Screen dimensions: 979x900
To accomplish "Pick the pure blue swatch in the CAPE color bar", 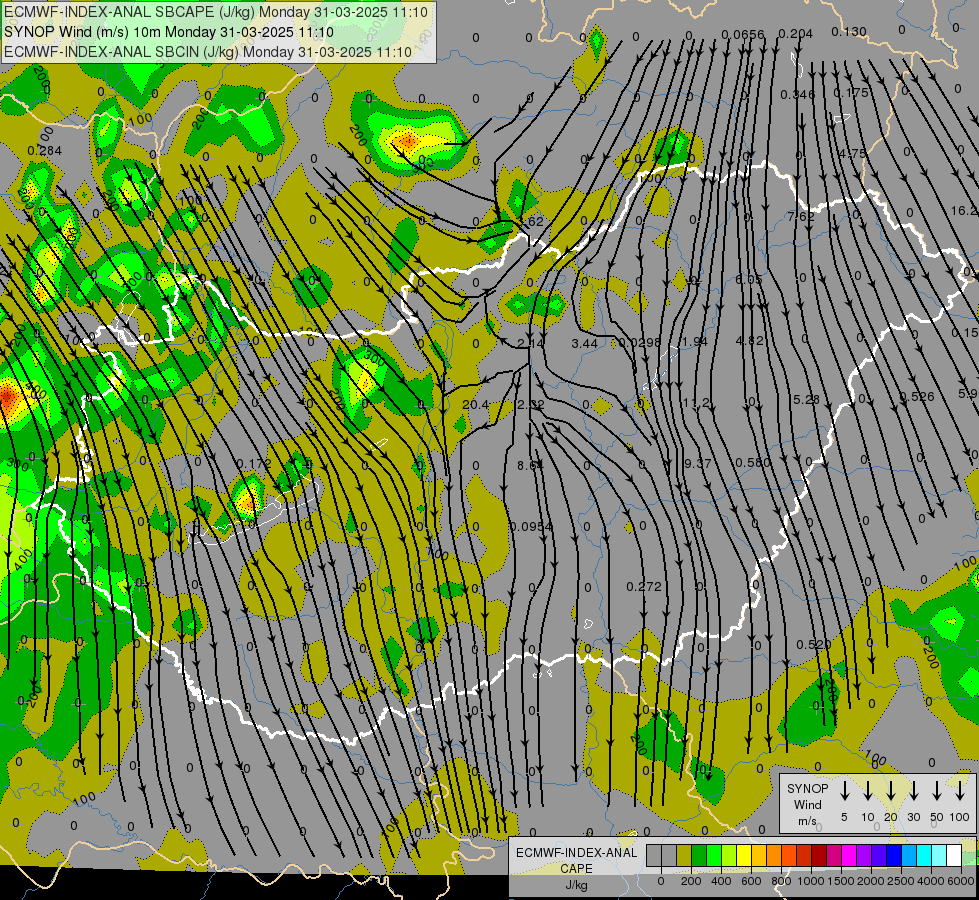I will point(894,855).
